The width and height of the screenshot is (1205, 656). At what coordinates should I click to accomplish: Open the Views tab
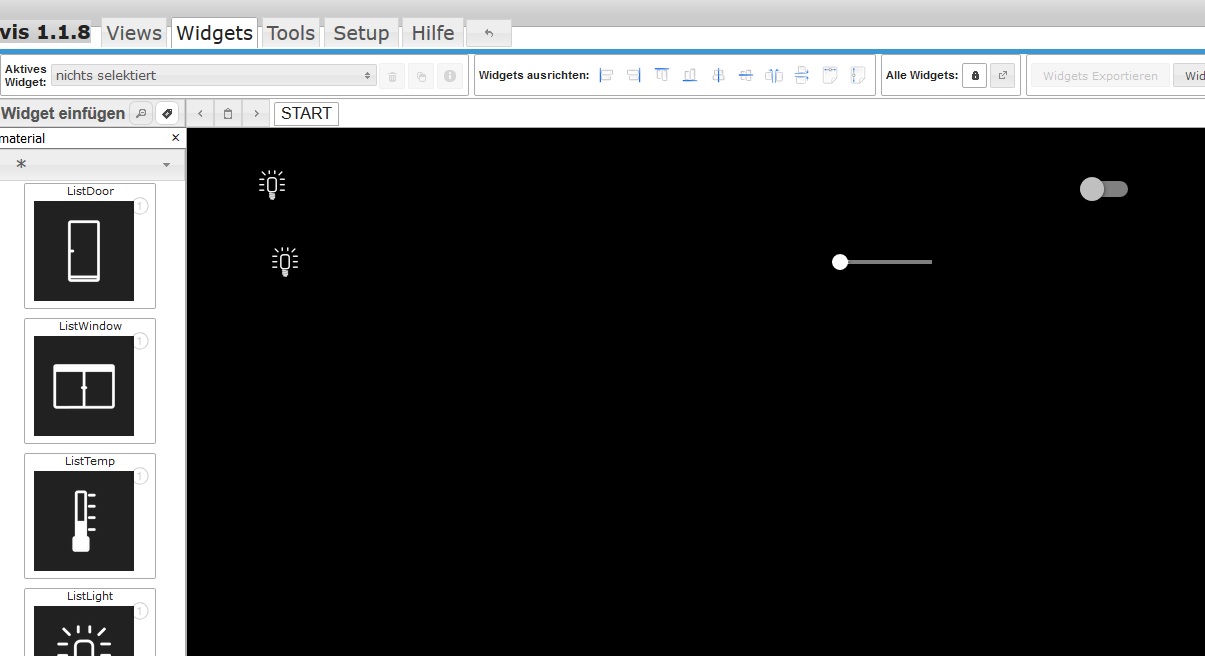coord(134,33)
